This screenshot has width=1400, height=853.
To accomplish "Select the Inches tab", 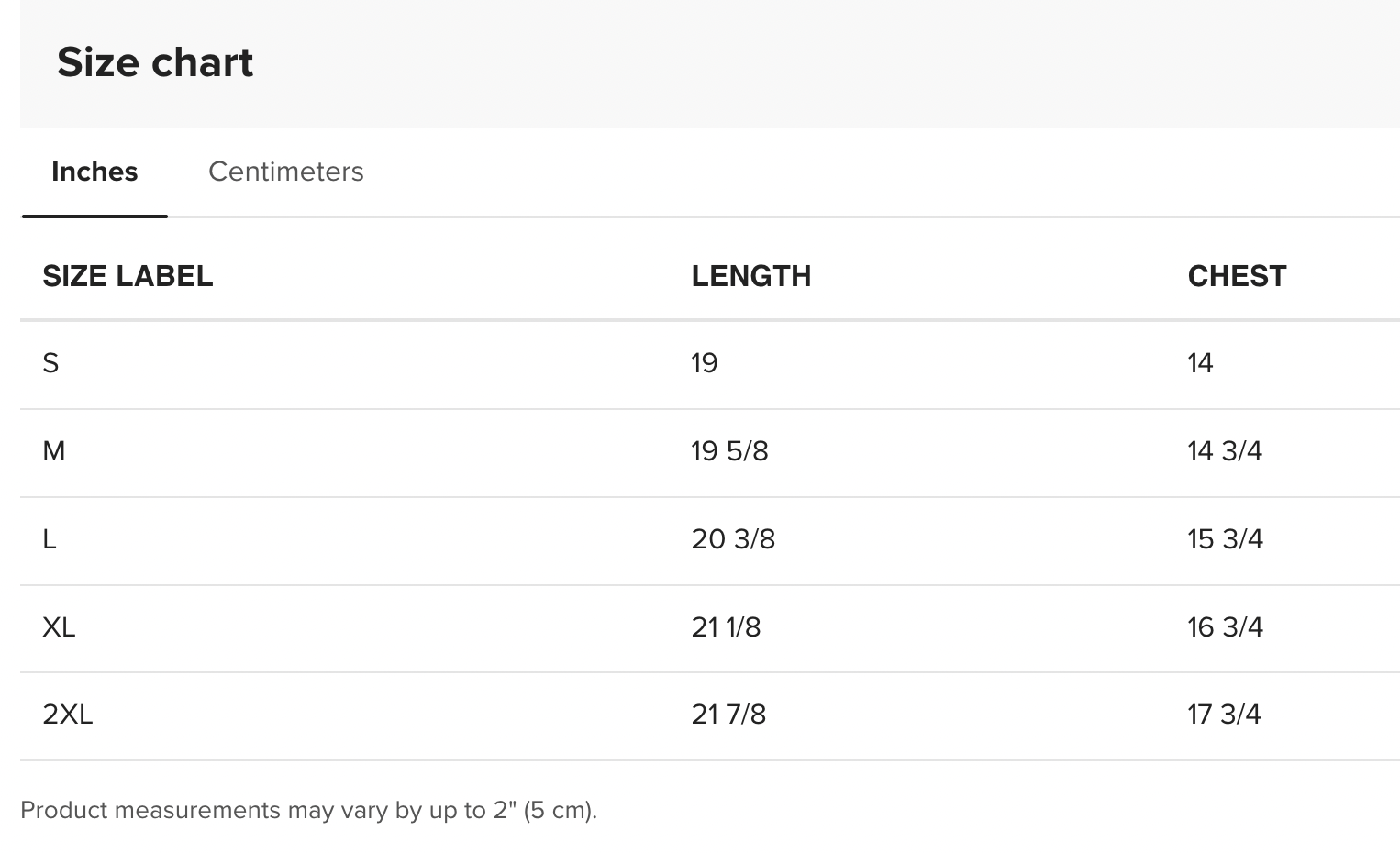I will 94,172.
